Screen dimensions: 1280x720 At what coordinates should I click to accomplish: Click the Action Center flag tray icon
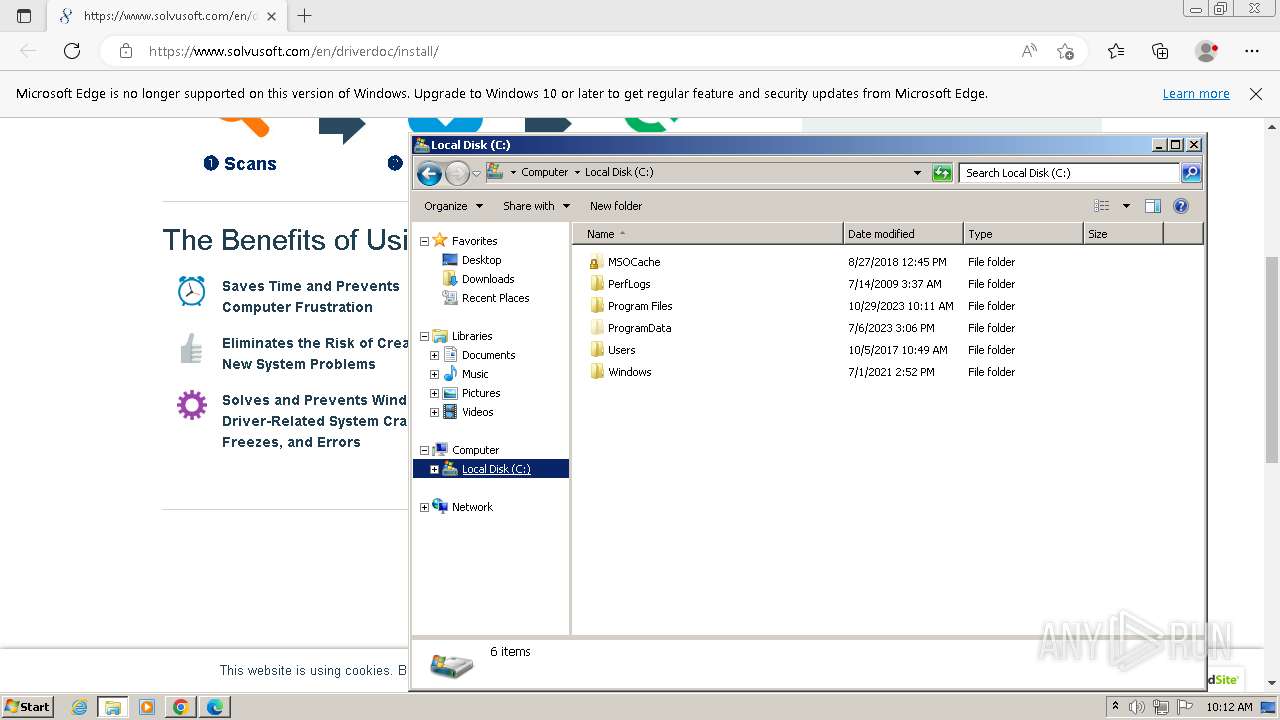1185,707
